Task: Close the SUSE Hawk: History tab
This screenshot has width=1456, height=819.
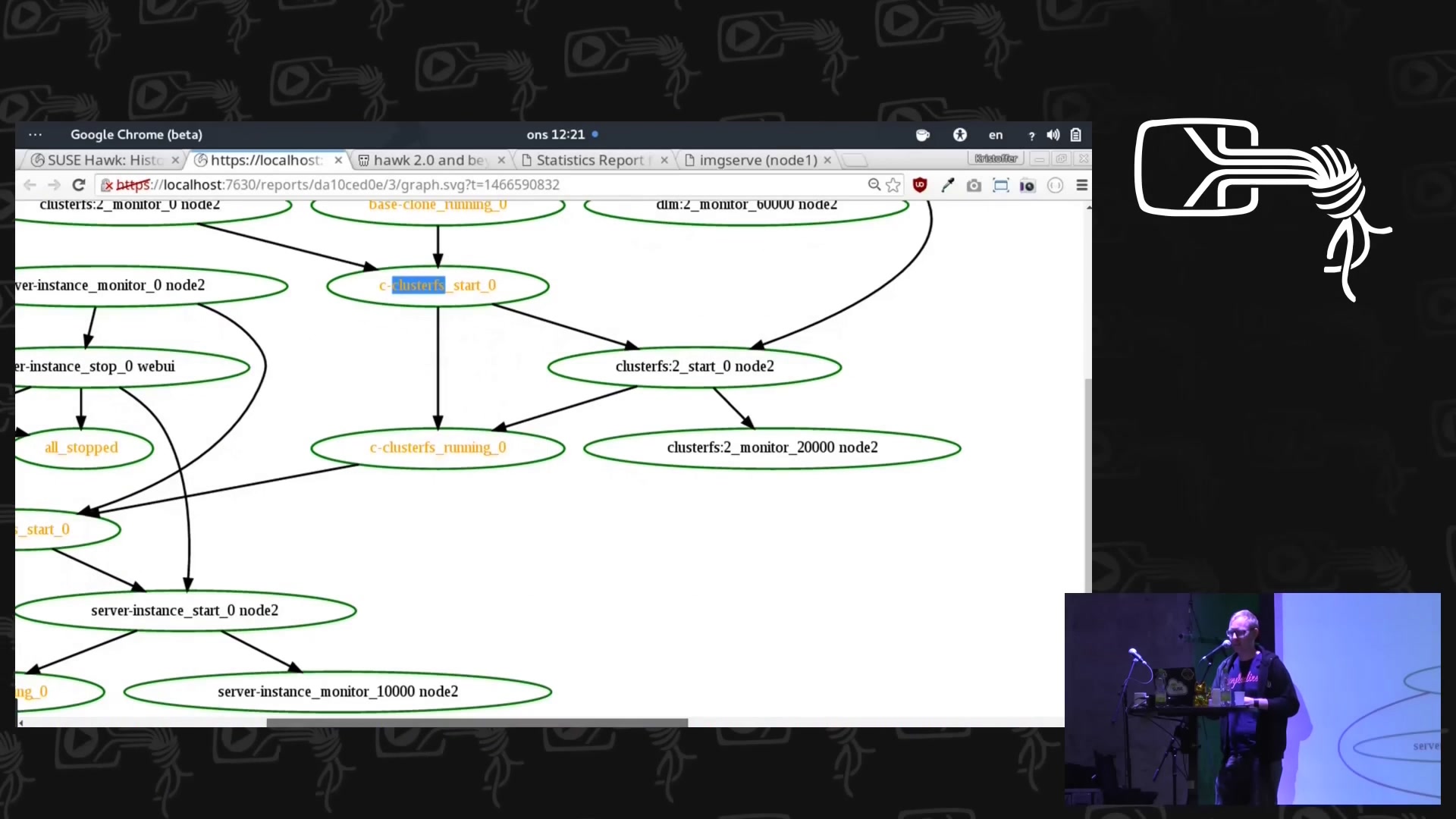Action: click(x=175, y=160)
